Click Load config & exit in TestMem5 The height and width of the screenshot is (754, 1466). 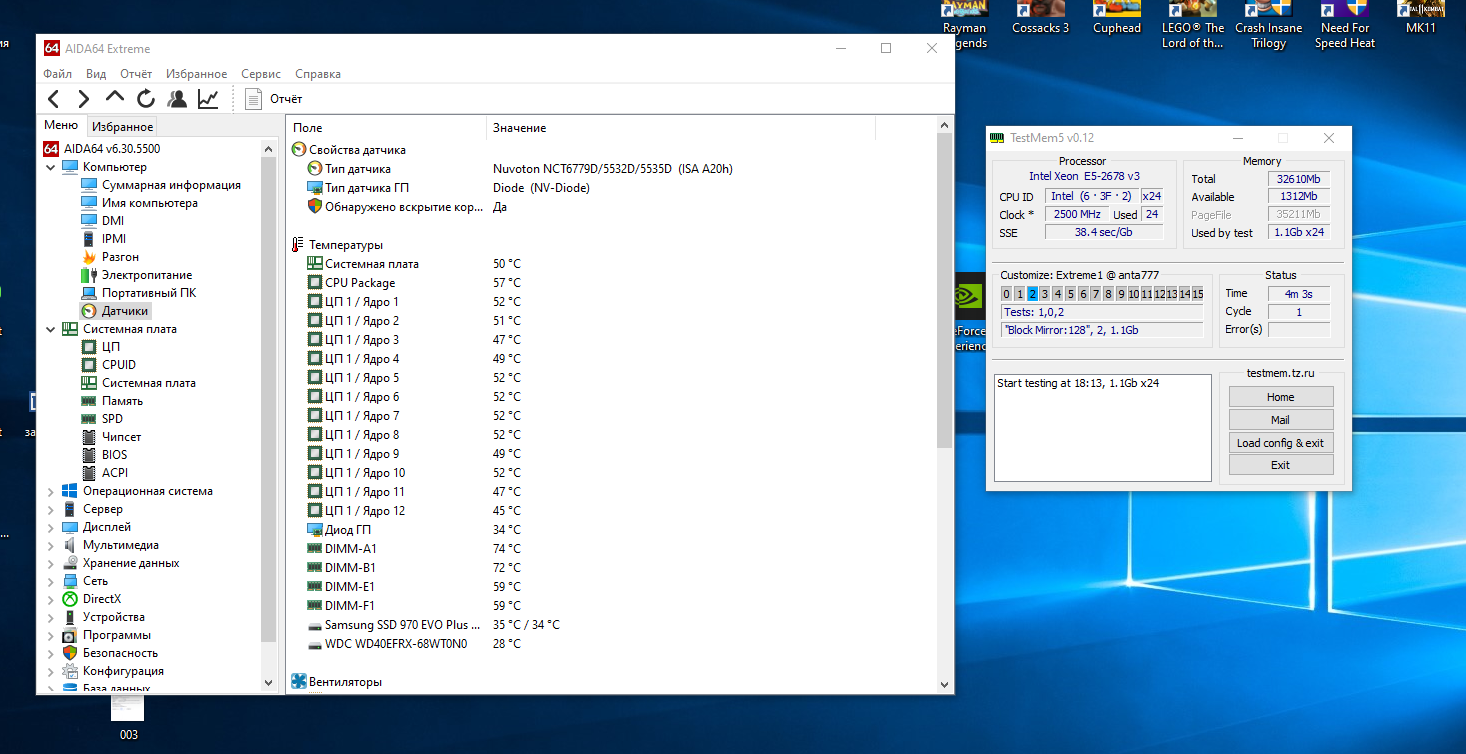pos(1281,443)
